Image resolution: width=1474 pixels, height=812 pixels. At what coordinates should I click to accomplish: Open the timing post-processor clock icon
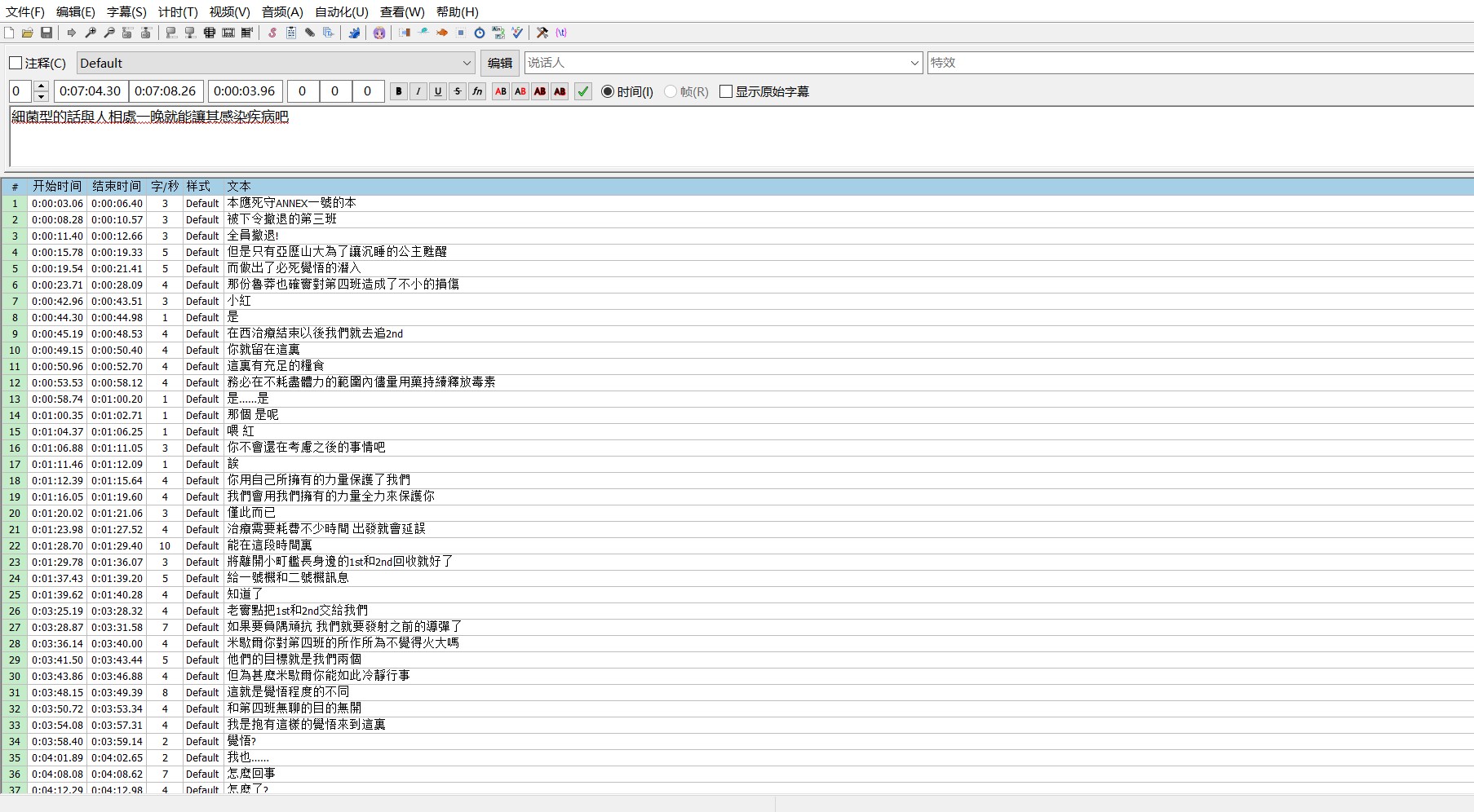click(480, 33)
